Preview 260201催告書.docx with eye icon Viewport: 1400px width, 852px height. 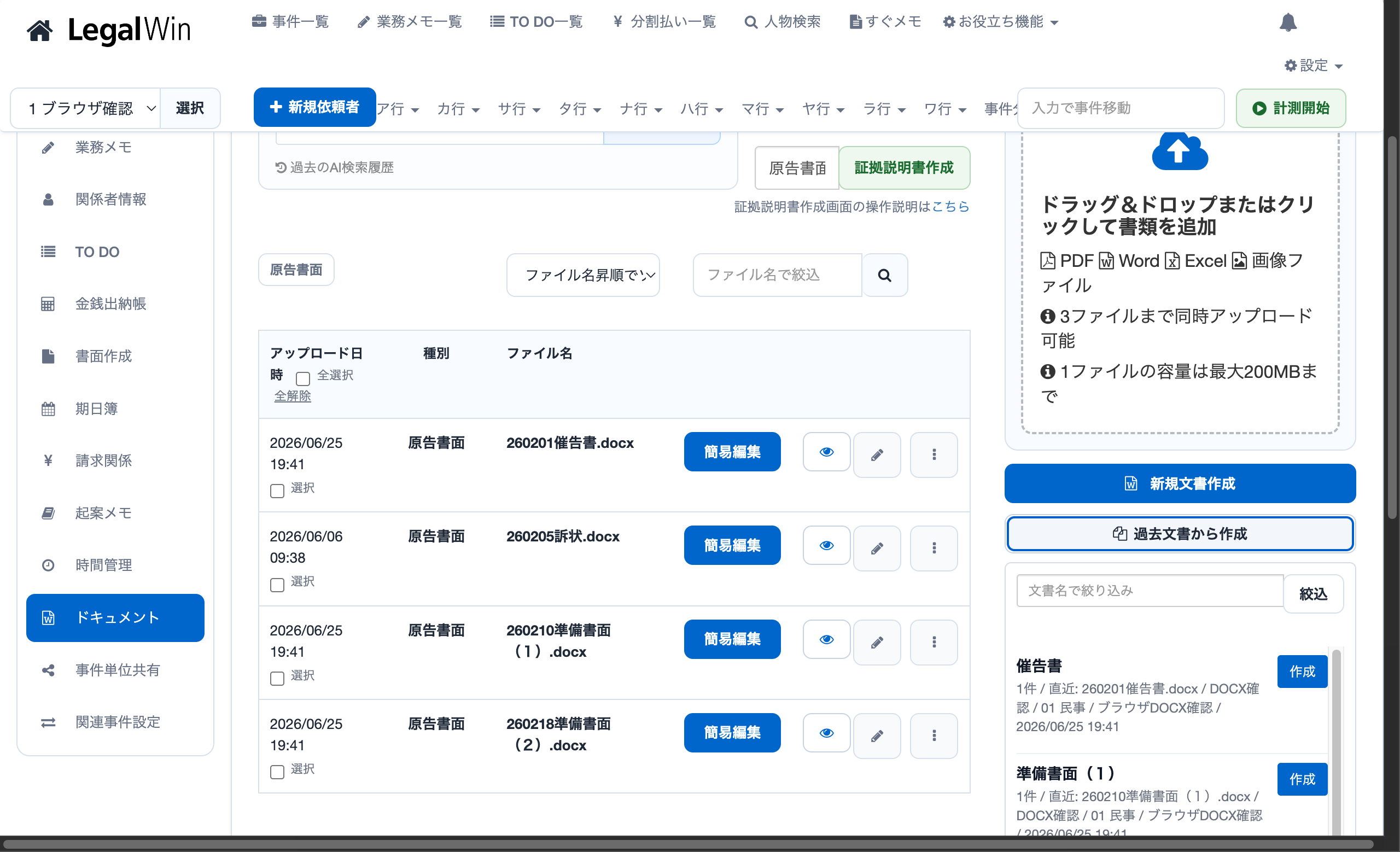(827, 452)
